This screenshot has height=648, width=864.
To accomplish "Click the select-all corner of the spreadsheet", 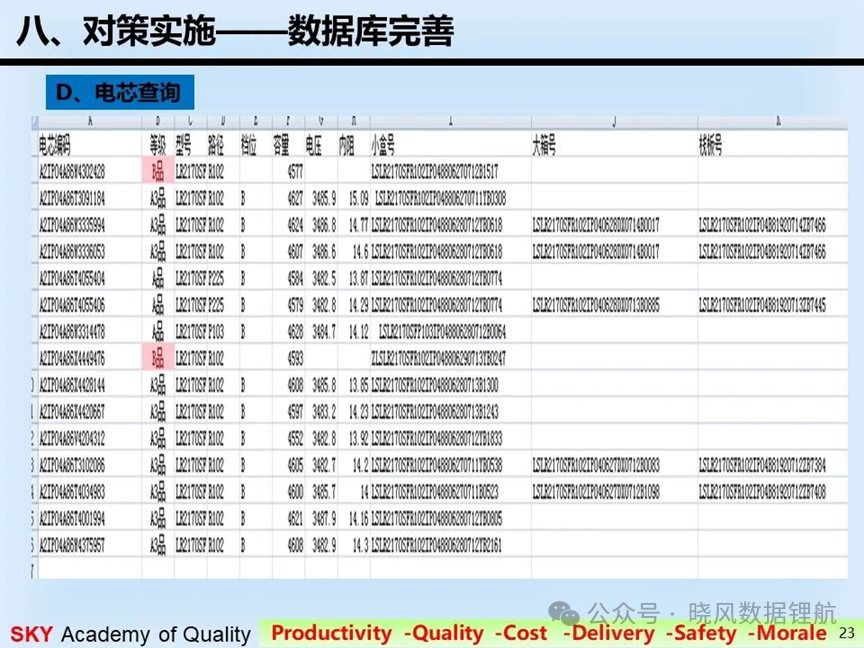I will point(34,122).
